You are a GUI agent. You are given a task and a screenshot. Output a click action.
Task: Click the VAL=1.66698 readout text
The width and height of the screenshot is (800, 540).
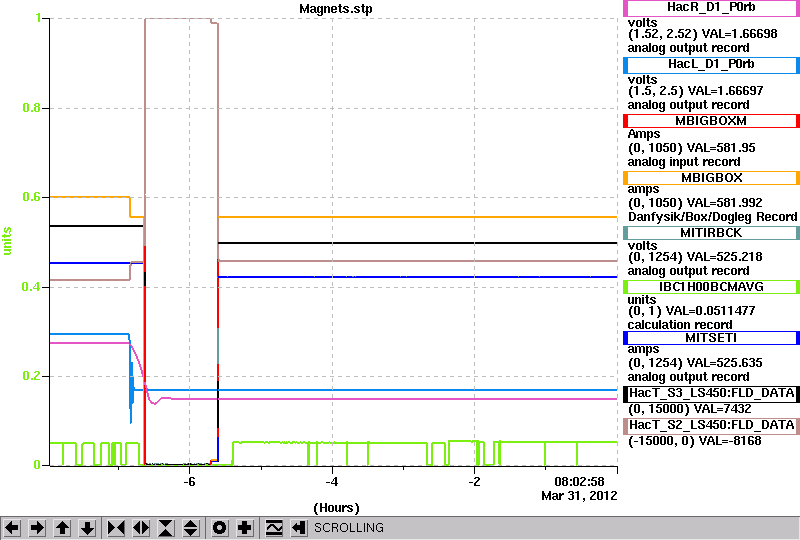[x=740, y=34]
